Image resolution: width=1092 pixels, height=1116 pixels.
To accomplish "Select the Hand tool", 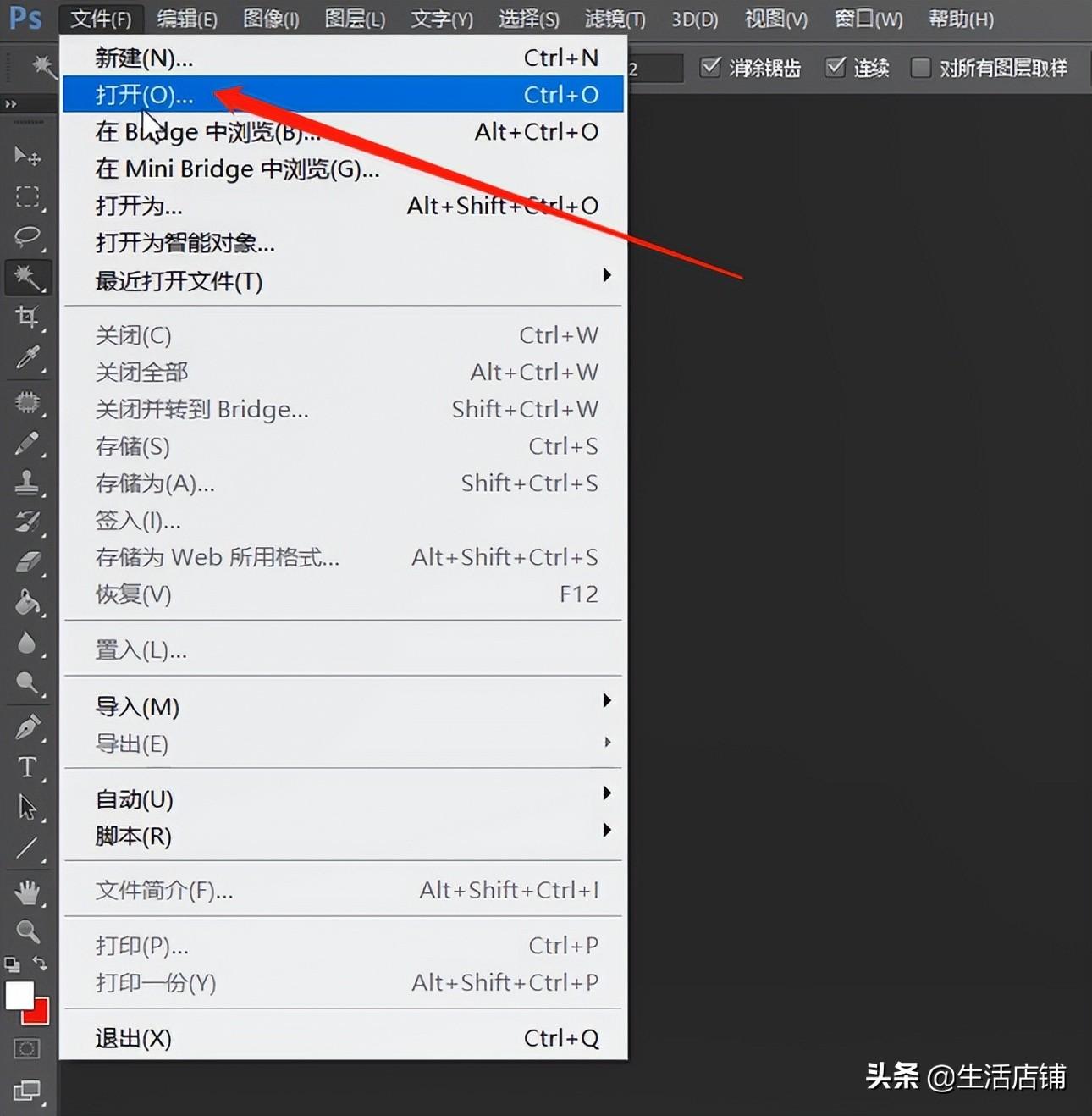I will click(x=27, y=891).
